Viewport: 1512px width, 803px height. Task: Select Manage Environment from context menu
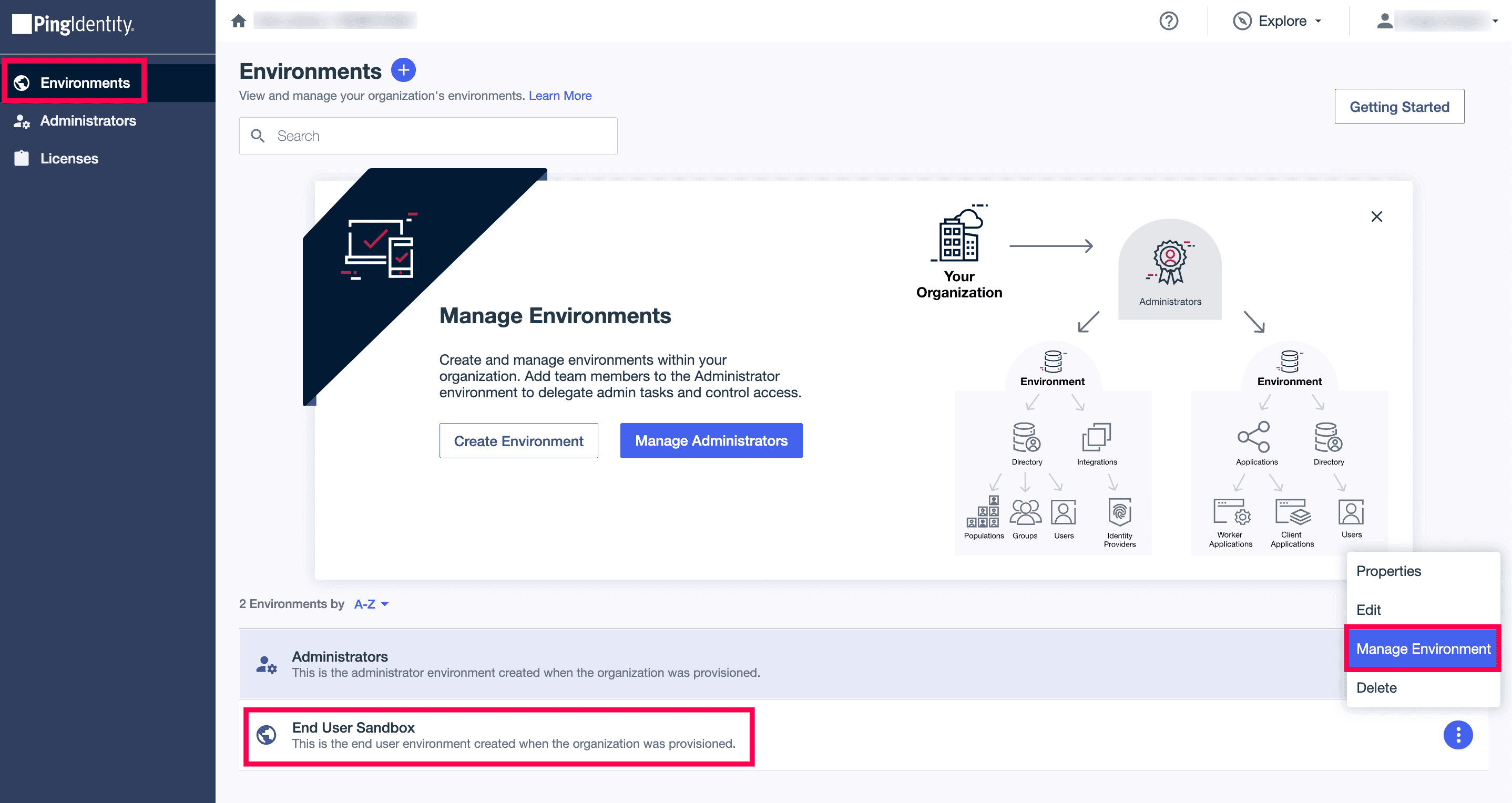click(1423, 648)
